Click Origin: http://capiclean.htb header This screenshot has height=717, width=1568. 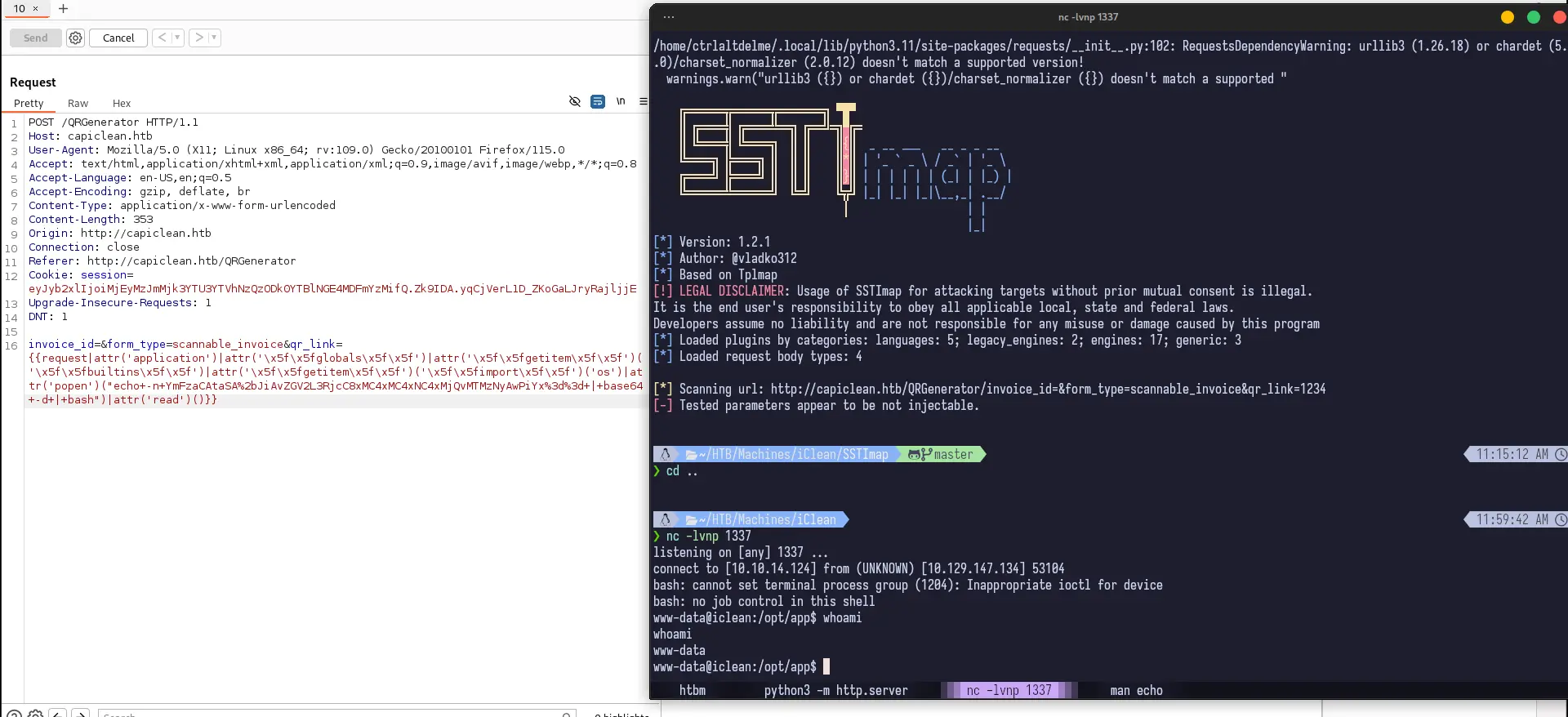pyautogui.click(x=120, y=234)
